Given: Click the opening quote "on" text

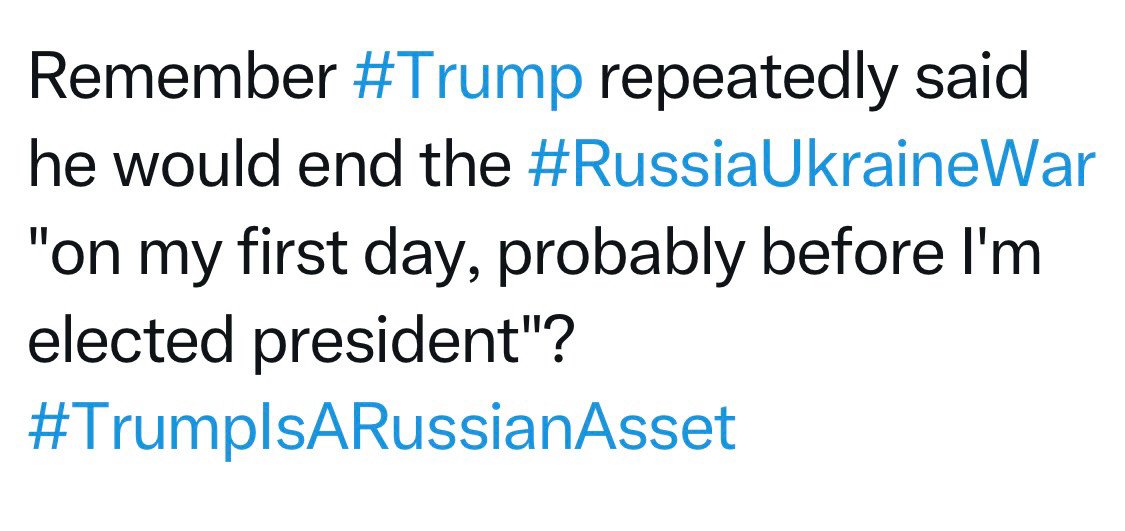Looking at the screenshot, I should coord(72,253).
